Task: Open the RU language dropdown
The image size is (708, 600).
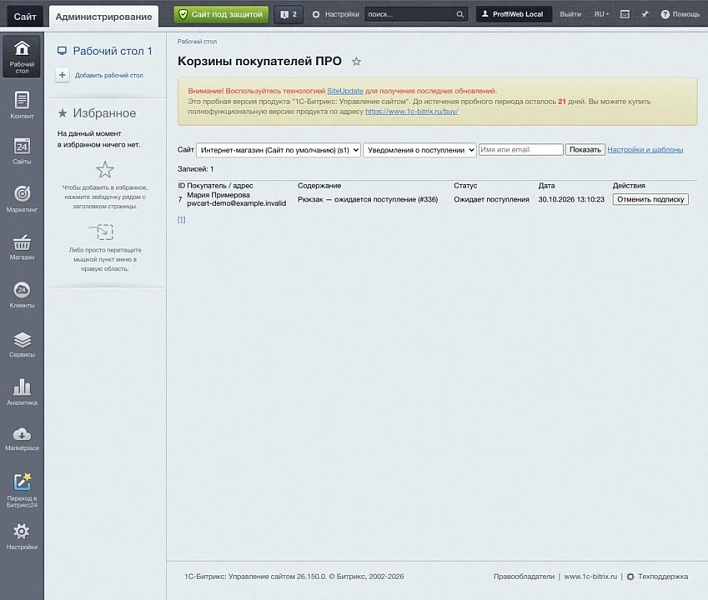Action: [x=601, y=14]
